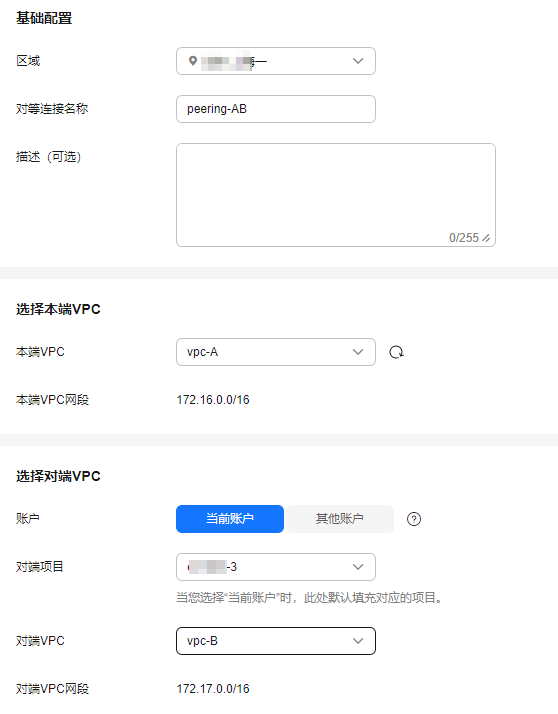Open the 对端项目 project dropdown
The height and width of the screenshot is (714, 558).
(276, 567)
